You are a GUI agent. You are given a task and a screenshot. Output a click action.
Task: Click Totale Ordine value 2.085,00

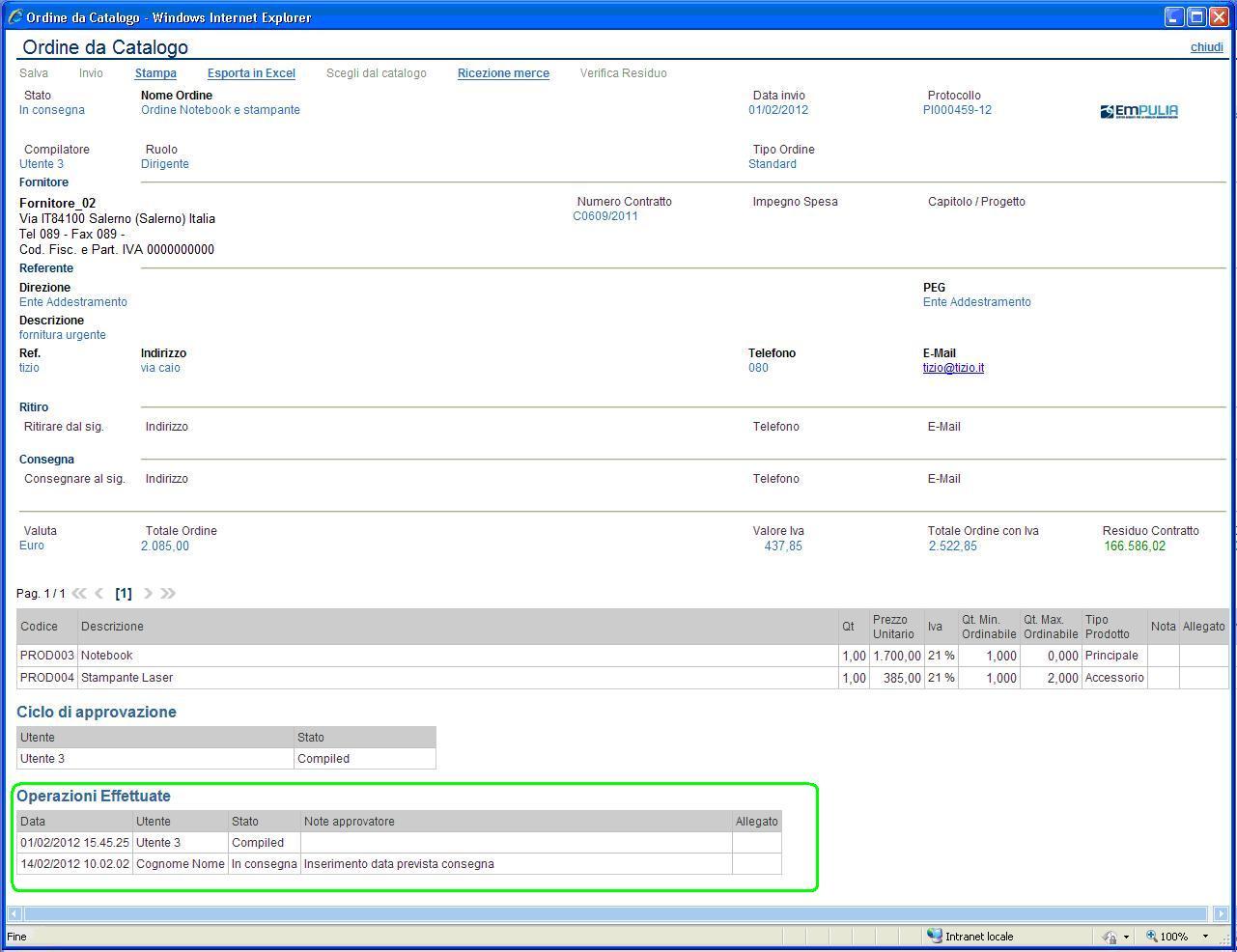[165, 546]
